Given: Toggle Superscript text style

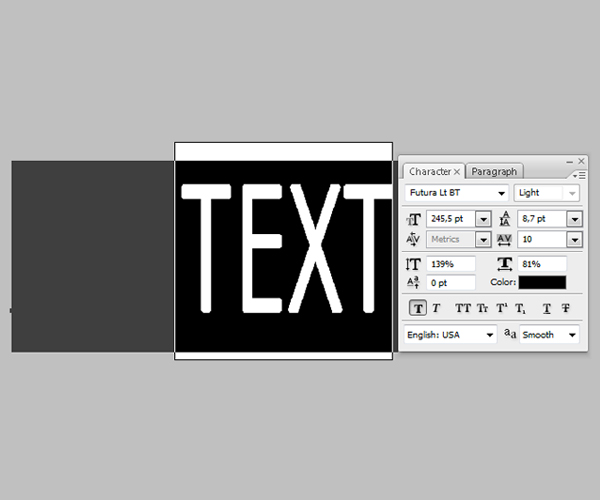Looking at the screenshot, I should tap(502, 308).
